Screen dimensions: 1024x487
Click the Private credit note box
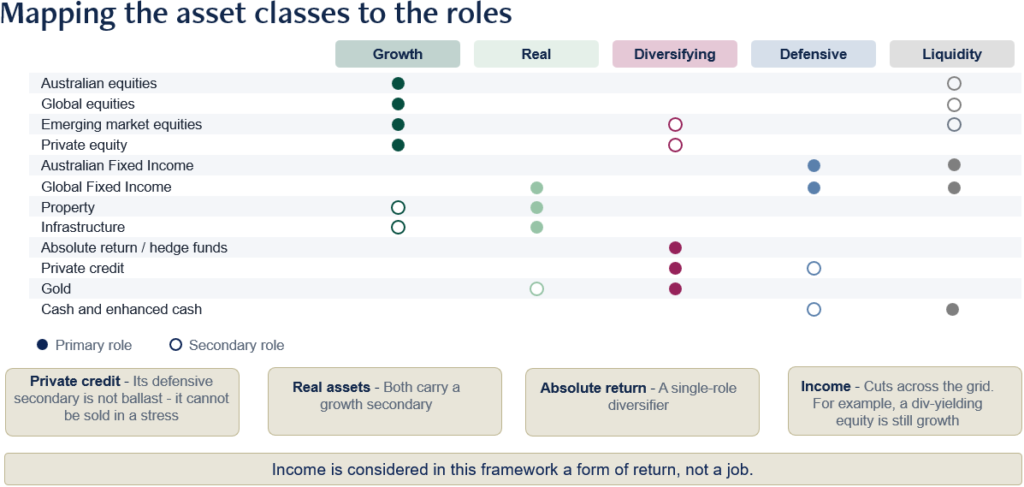click(122, 401)
